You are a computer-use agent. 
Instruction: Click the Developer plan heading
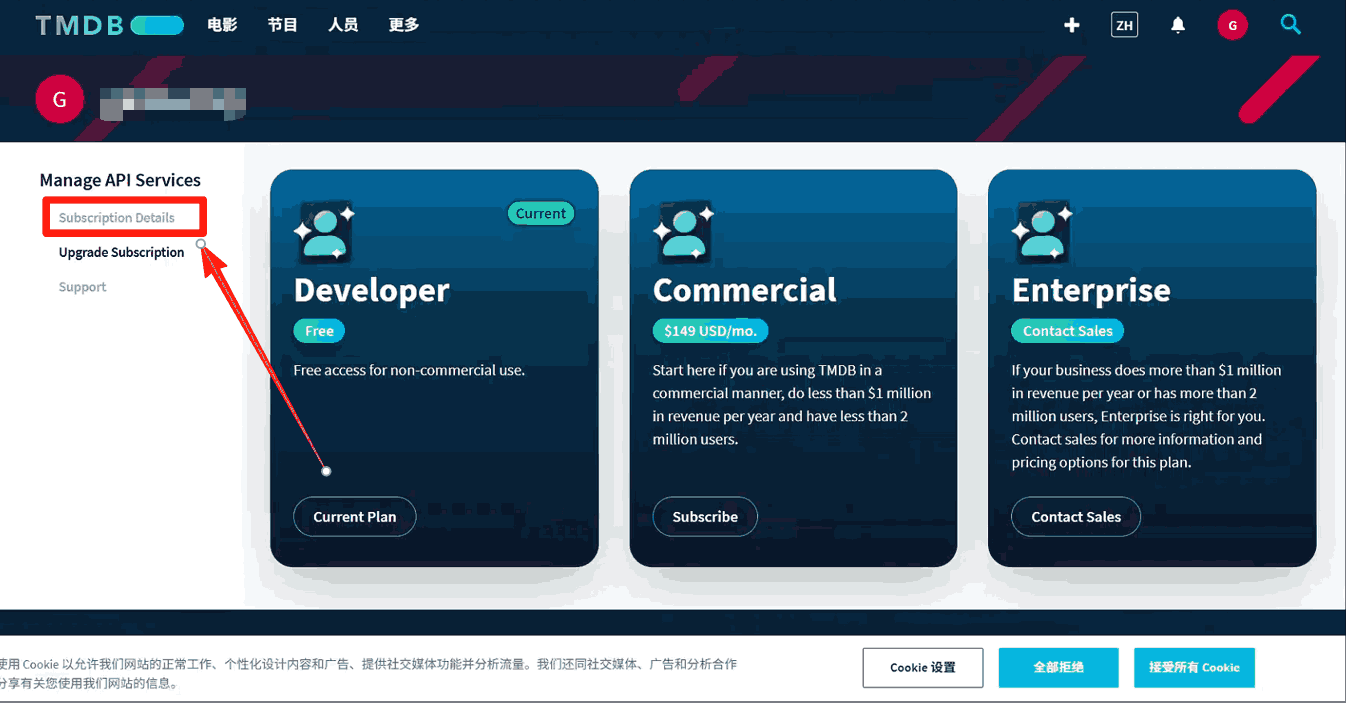[x=371, y=290]
